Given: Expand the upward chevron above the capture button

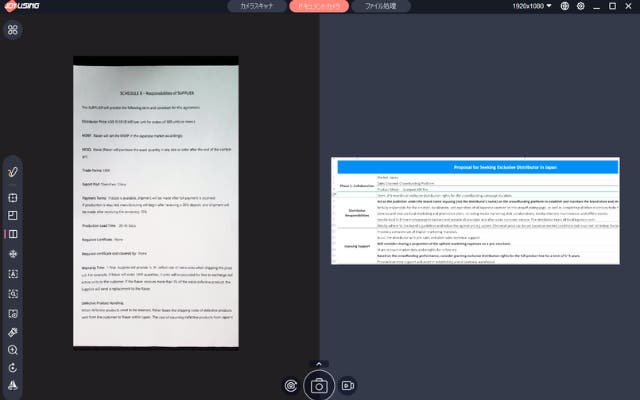Looking at the screenshot, I should click(x=319, y=363).
